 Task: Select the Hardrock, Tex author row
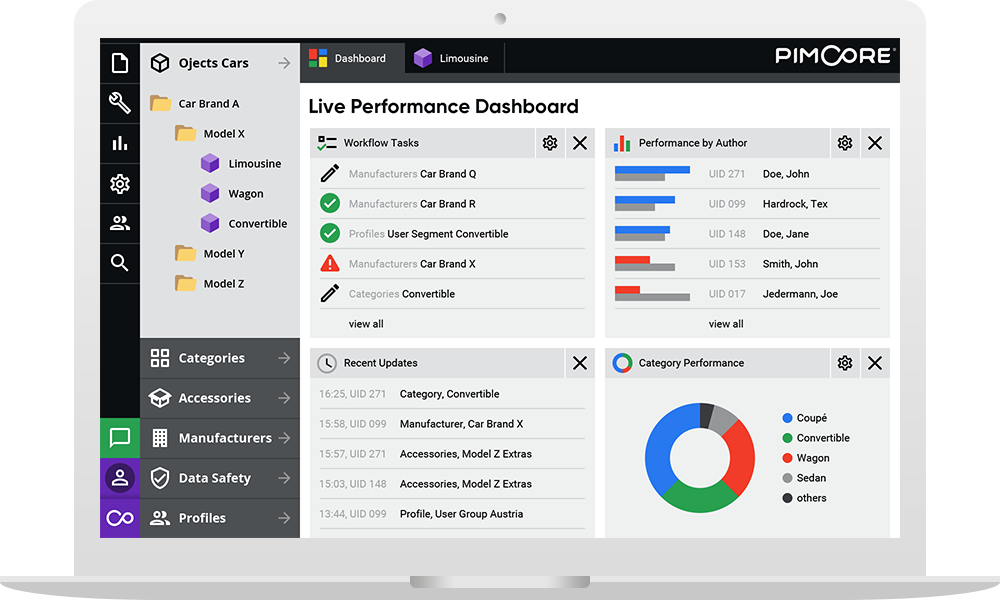click(x=747, y=203)
